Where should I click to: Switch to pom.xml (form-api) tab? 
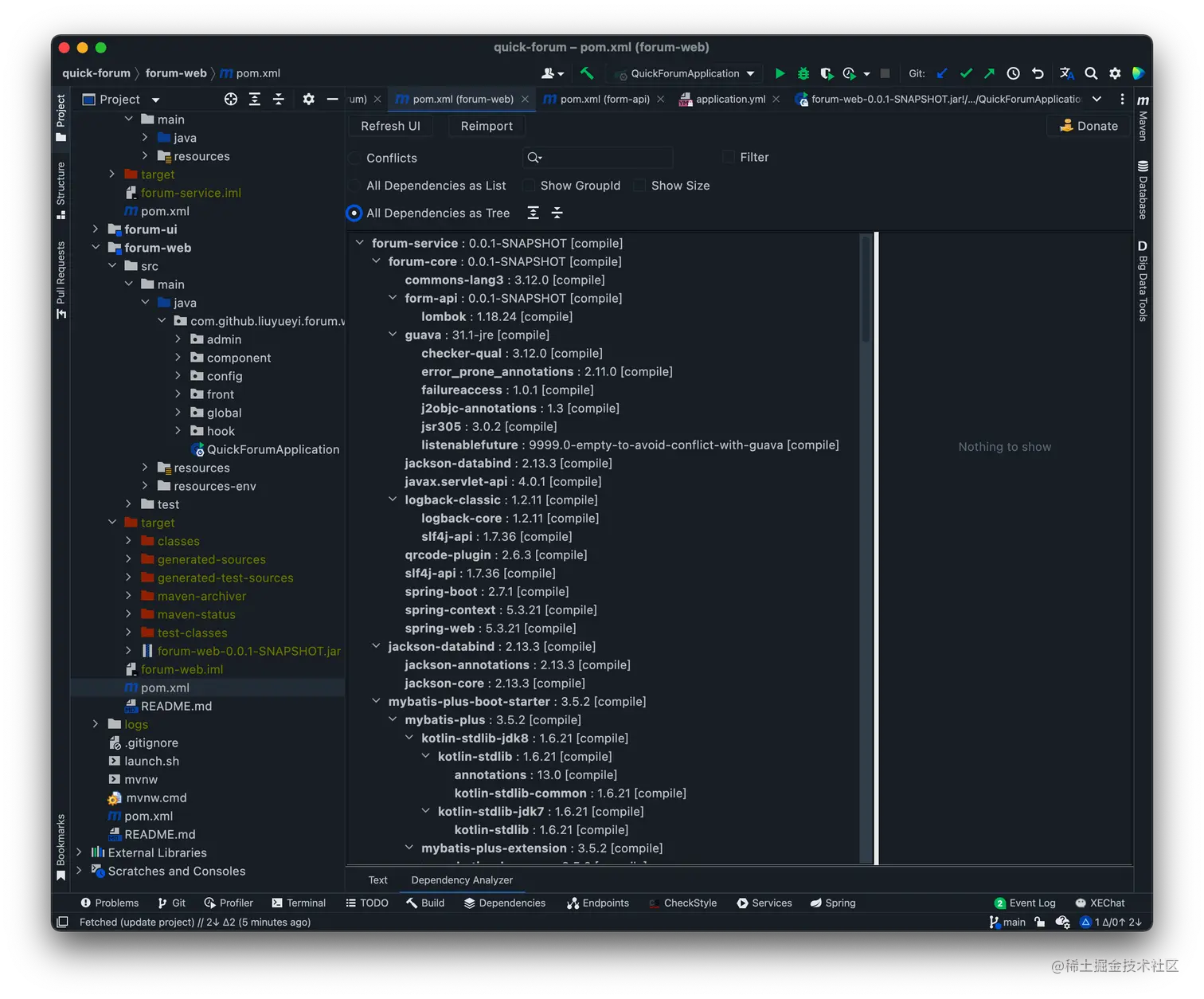tap(604, 99)
